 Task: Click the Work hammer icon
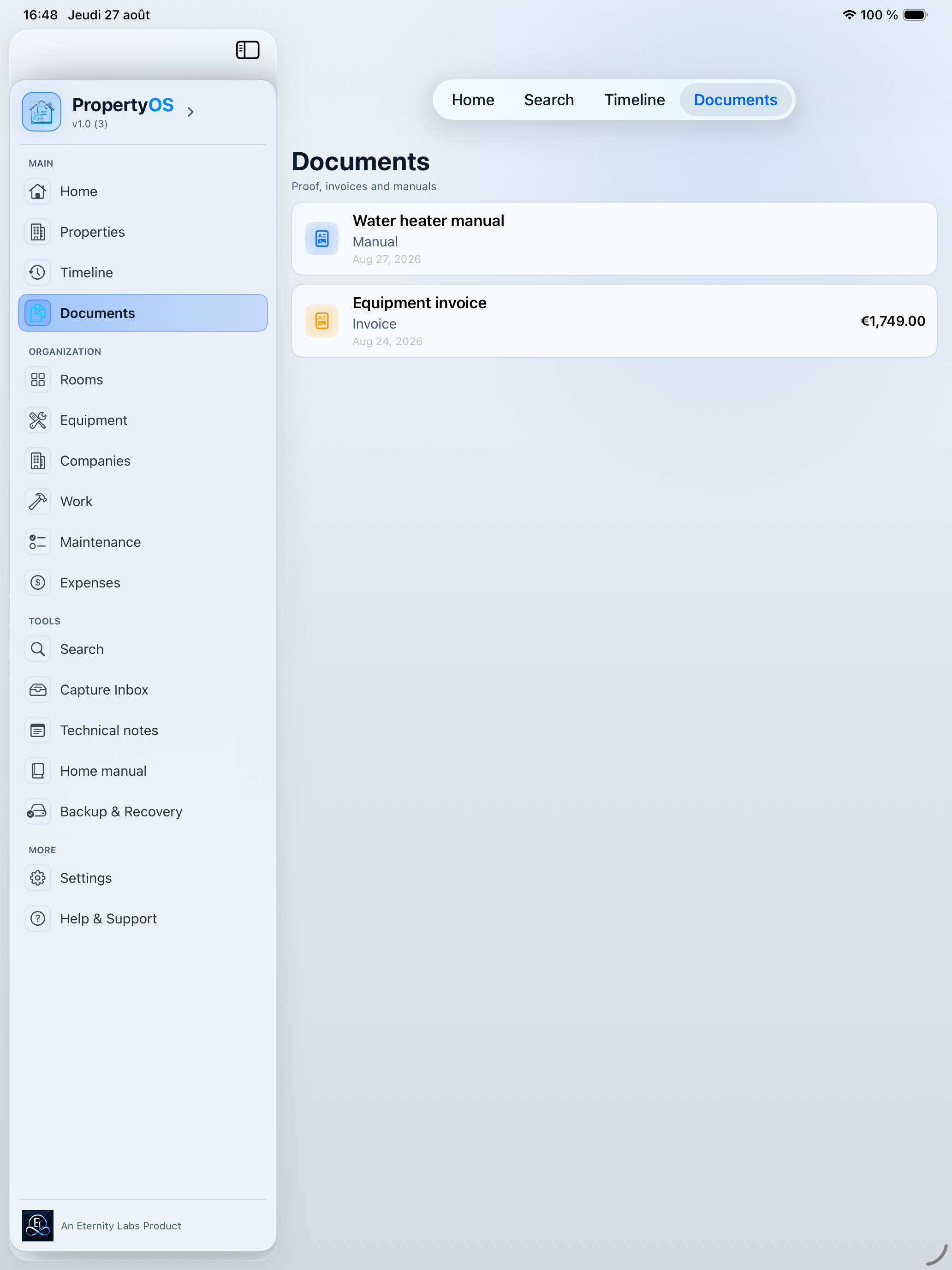point(38,501)
